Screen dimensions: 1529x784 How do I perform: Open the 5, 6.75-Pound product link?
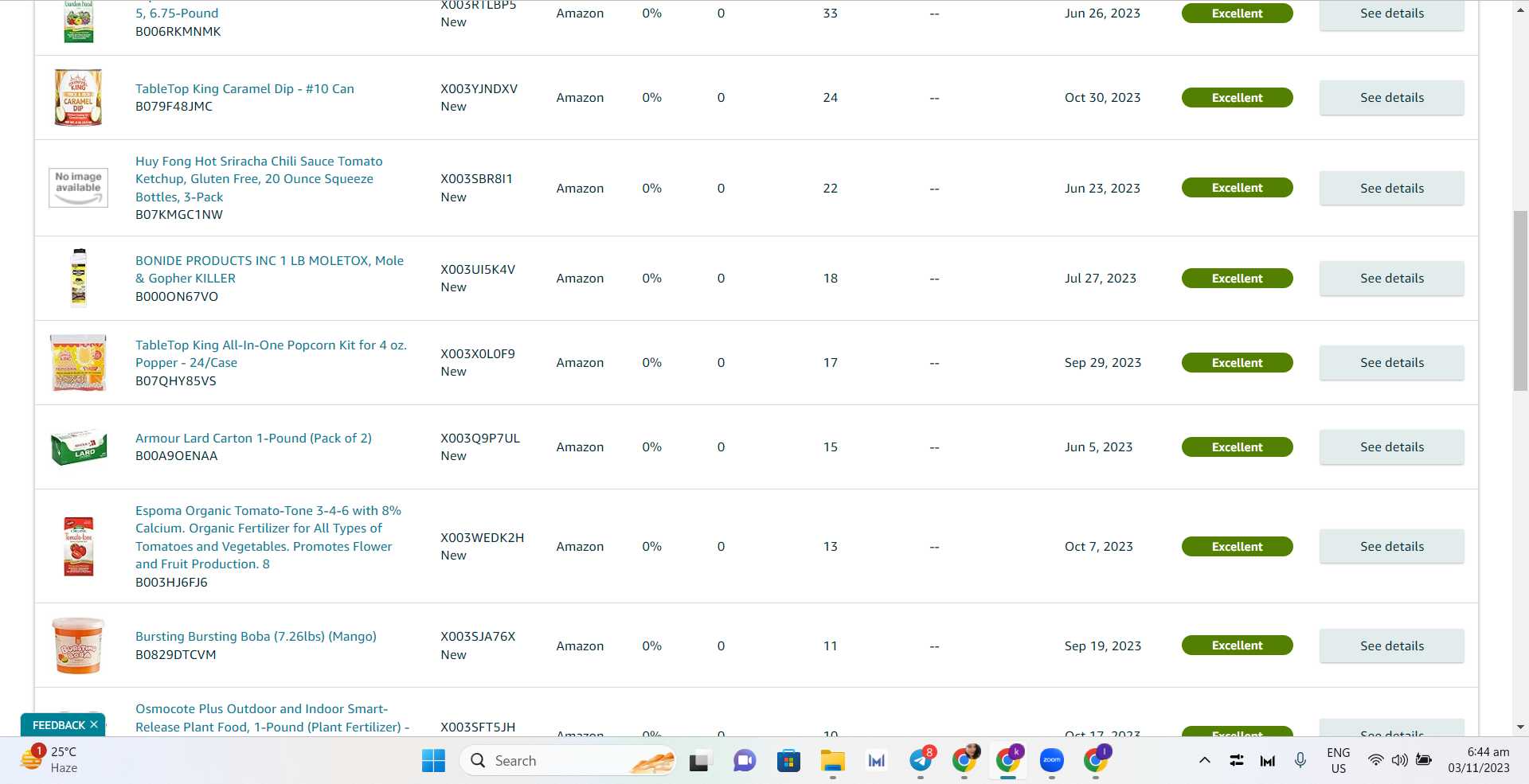(177, 13)
